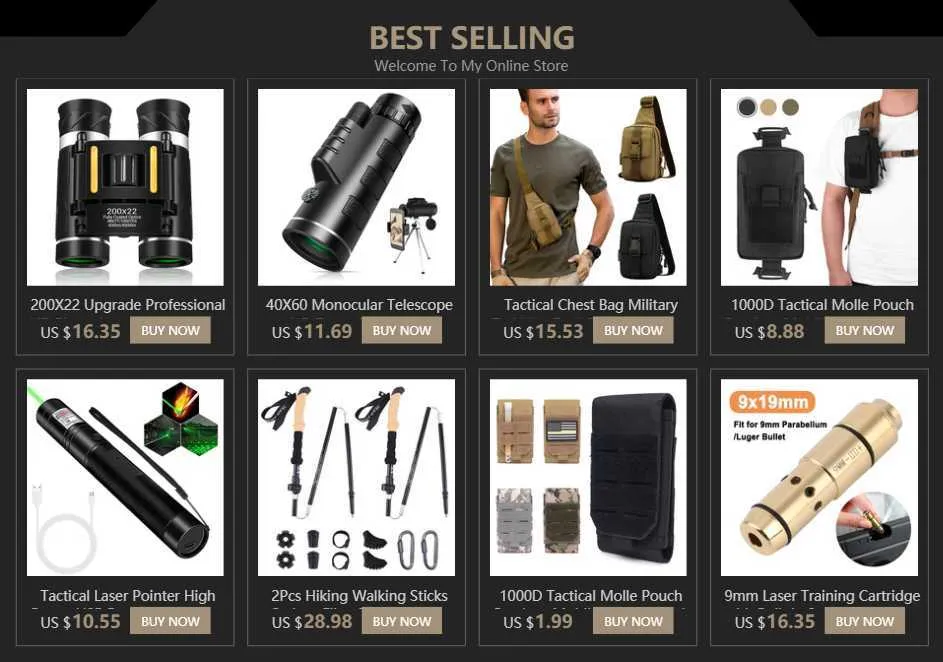Click Buy Now for Tactical Laser Pointer
Viewport: 943px width, 662px height.
pos(170,621)
